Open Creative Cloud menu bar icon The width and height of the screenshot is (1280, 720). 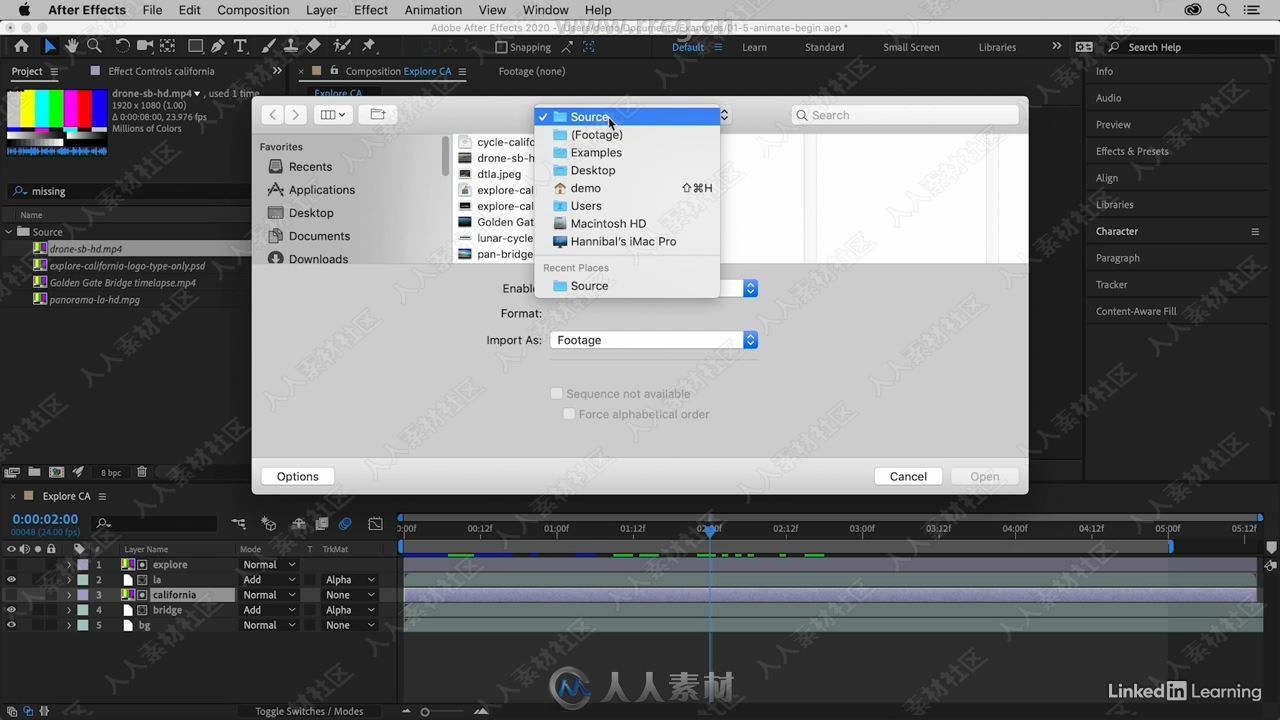coord(1193,10)
